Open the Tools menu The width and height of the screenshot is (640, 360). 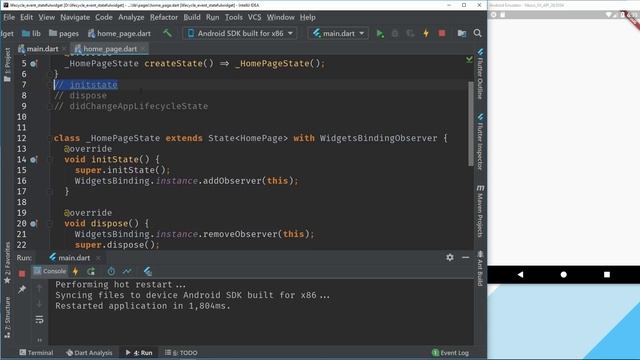tap(233, 17)
